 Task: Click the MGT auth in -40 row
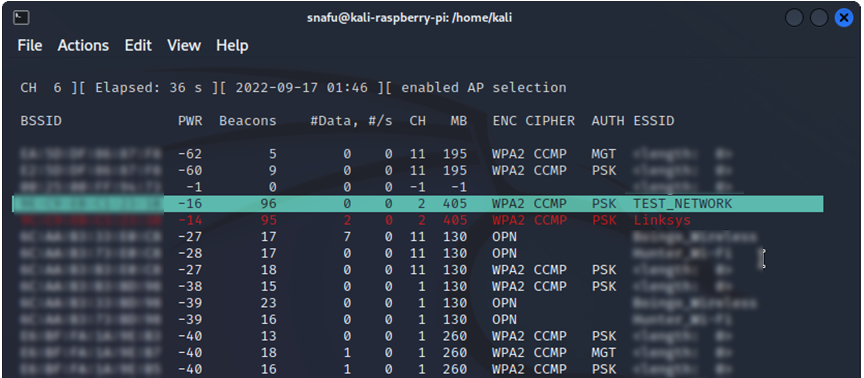pyautogui.click(x=604, y=353)
